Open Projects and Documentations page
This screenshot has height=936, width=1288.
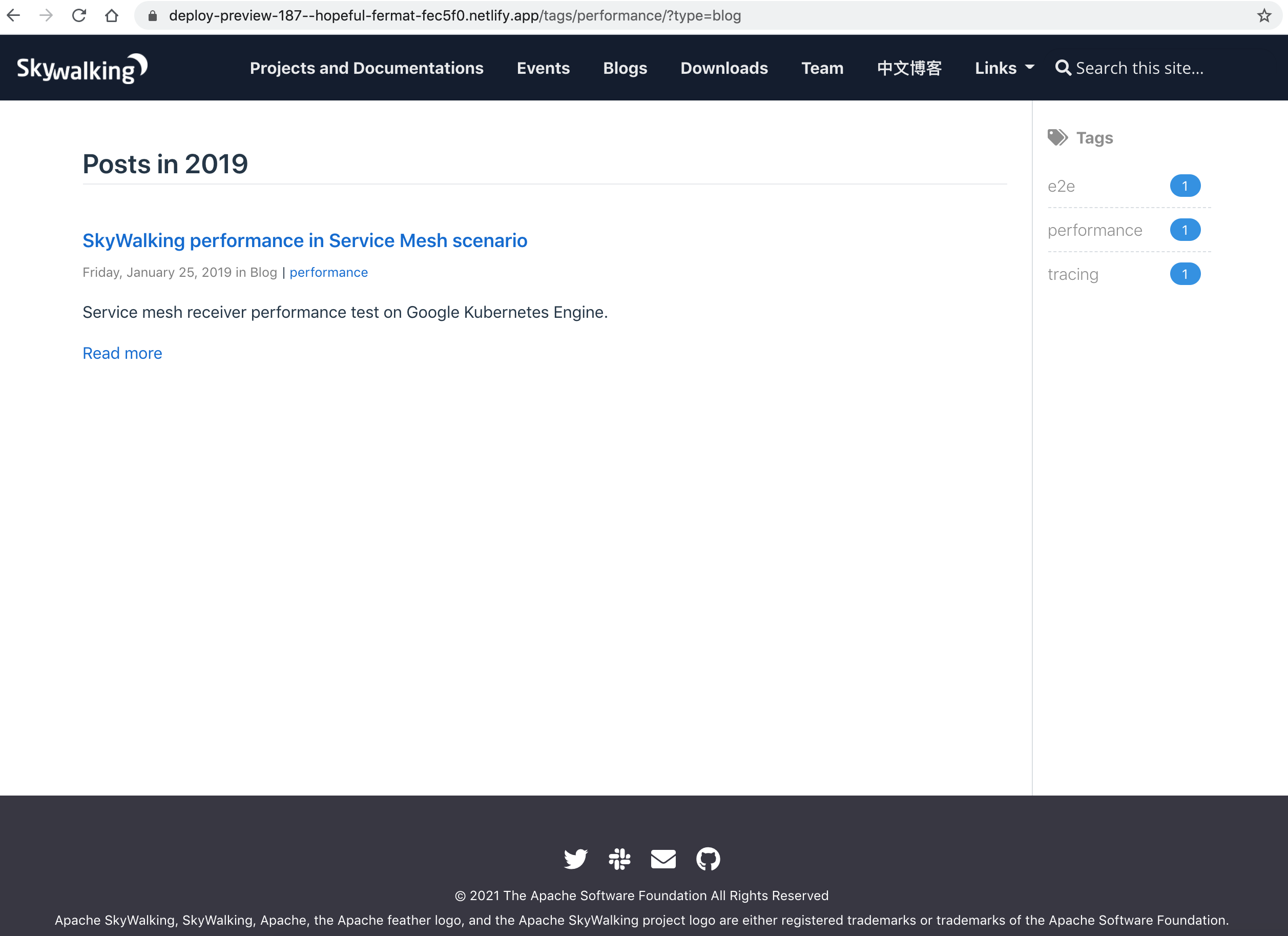click(366, 68)
